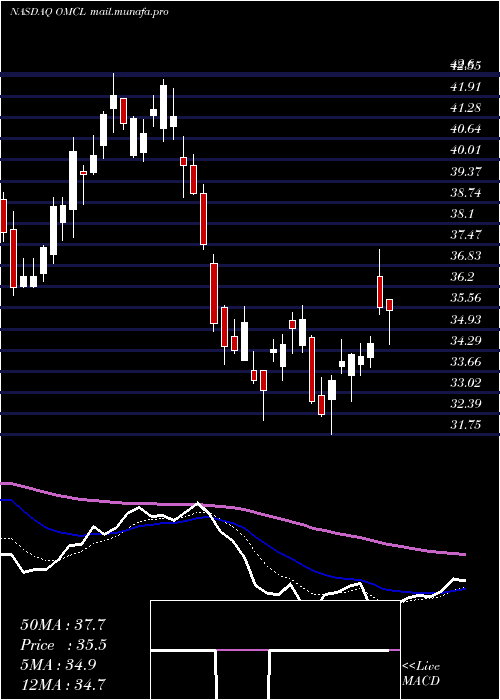Click the 34.93 price axis label

coord(466,320)
